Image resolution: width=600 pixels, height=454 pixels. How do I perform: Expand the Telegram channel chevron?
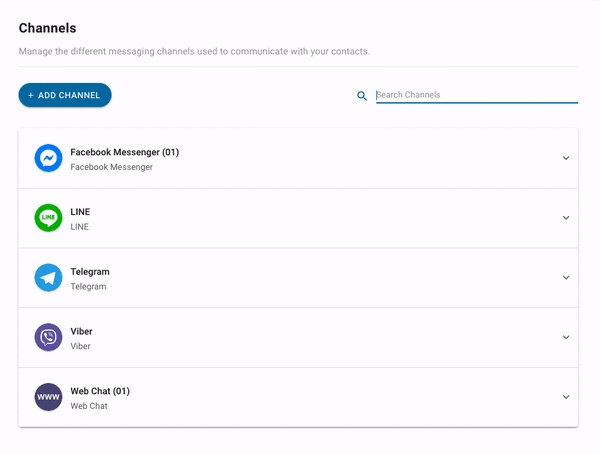(x=566, y=278)
